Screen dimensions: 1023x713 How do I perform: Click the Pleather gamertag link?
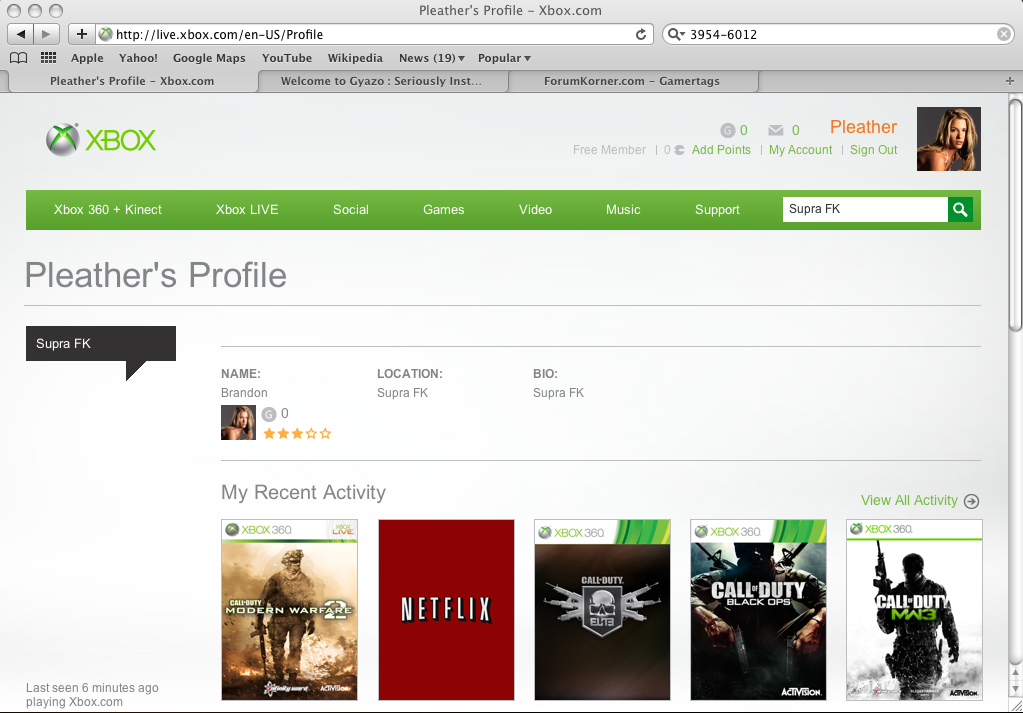(863, 127)
